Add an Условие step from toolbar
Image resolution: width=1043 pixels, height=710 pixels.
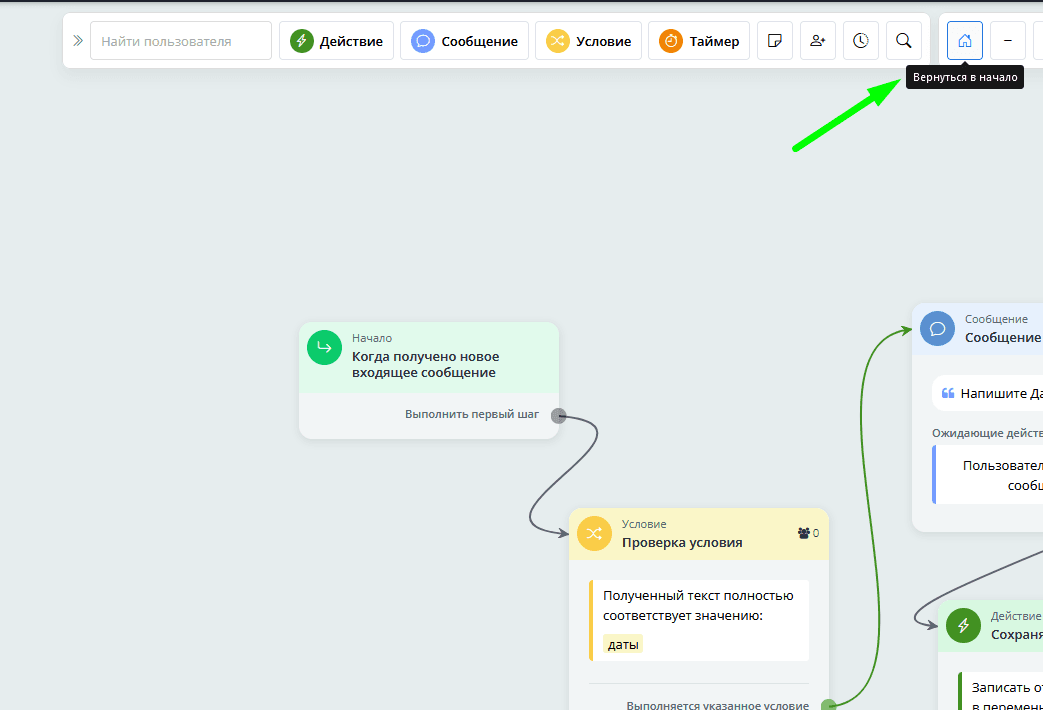tap(589, 41)
